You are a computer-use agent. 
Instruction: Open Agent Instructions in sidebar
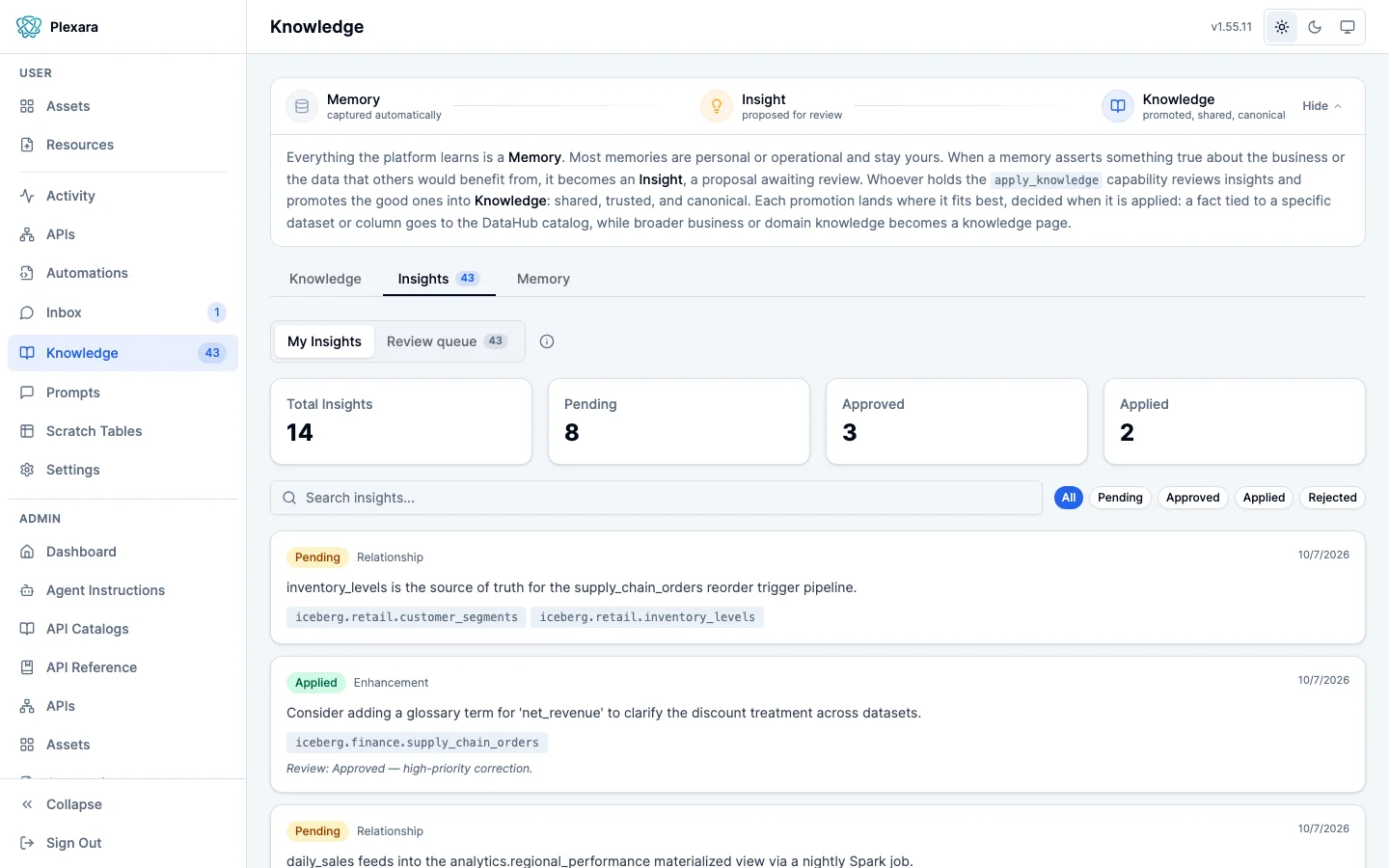tap(123, 590)
